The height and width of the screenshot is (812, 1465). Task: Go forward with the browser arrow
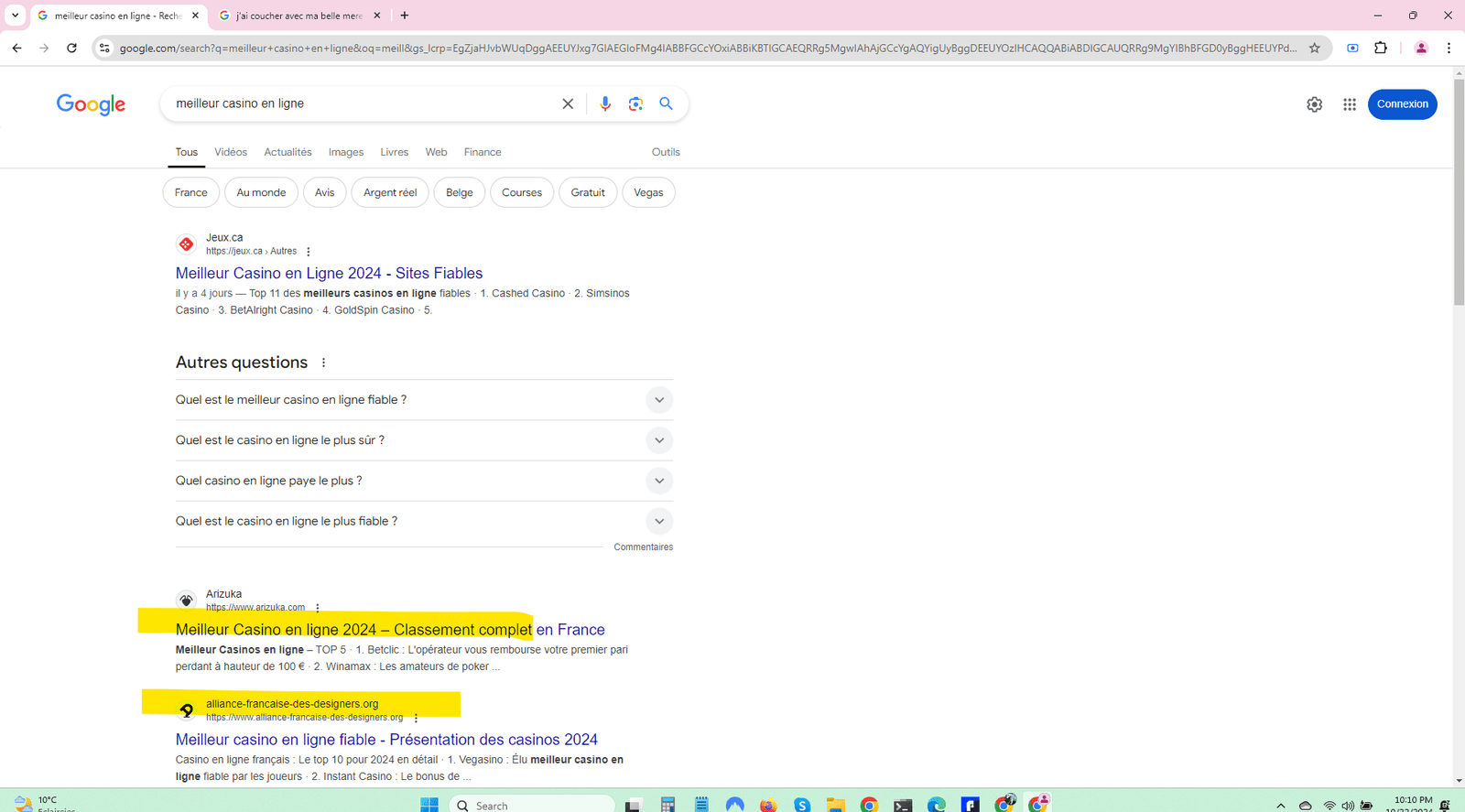click(44, 48)
